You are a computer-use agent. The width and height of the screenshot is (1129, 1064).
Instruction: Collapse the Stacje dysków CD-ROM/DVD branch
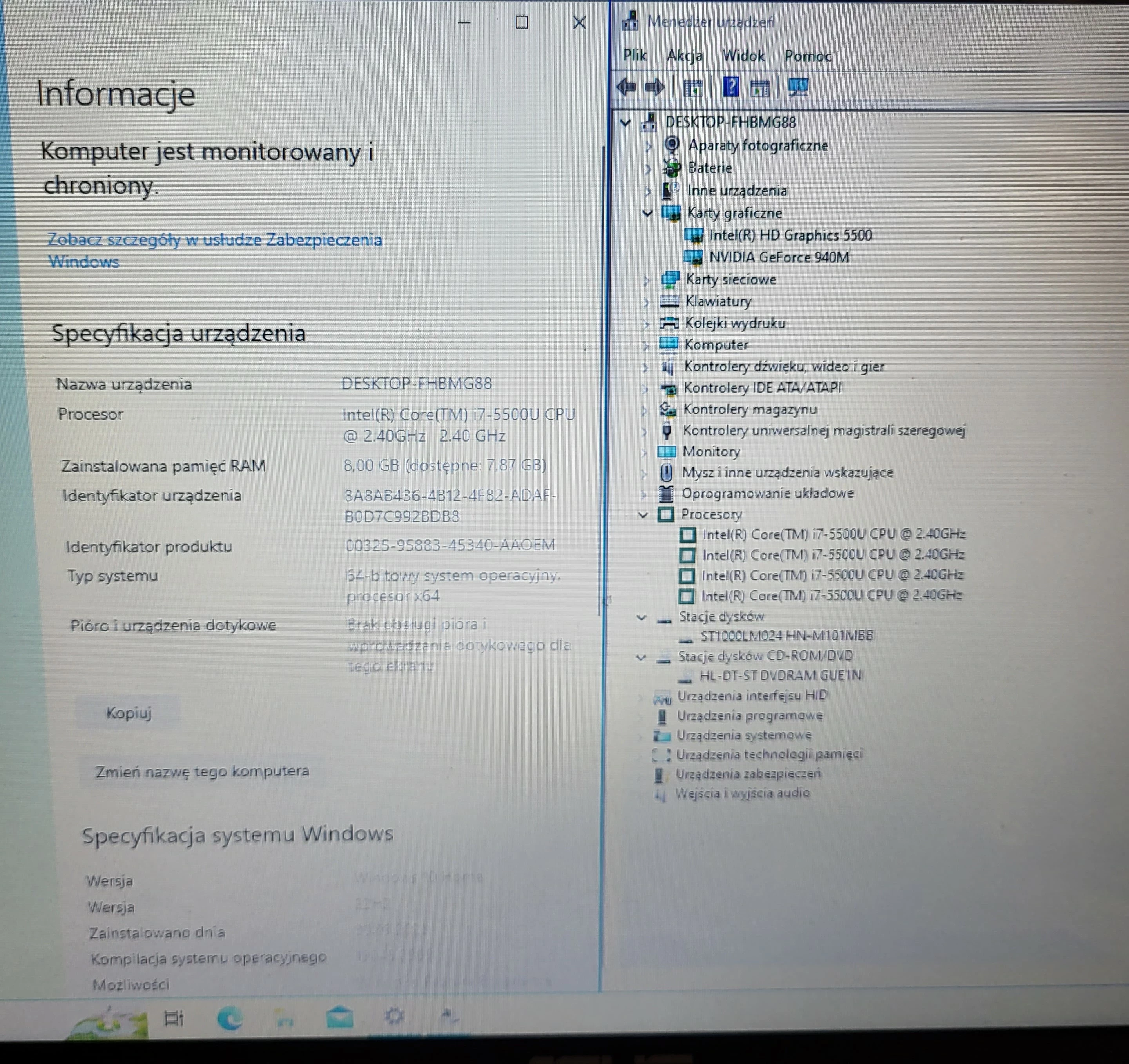pyautogui.click(x=641, y=657)
